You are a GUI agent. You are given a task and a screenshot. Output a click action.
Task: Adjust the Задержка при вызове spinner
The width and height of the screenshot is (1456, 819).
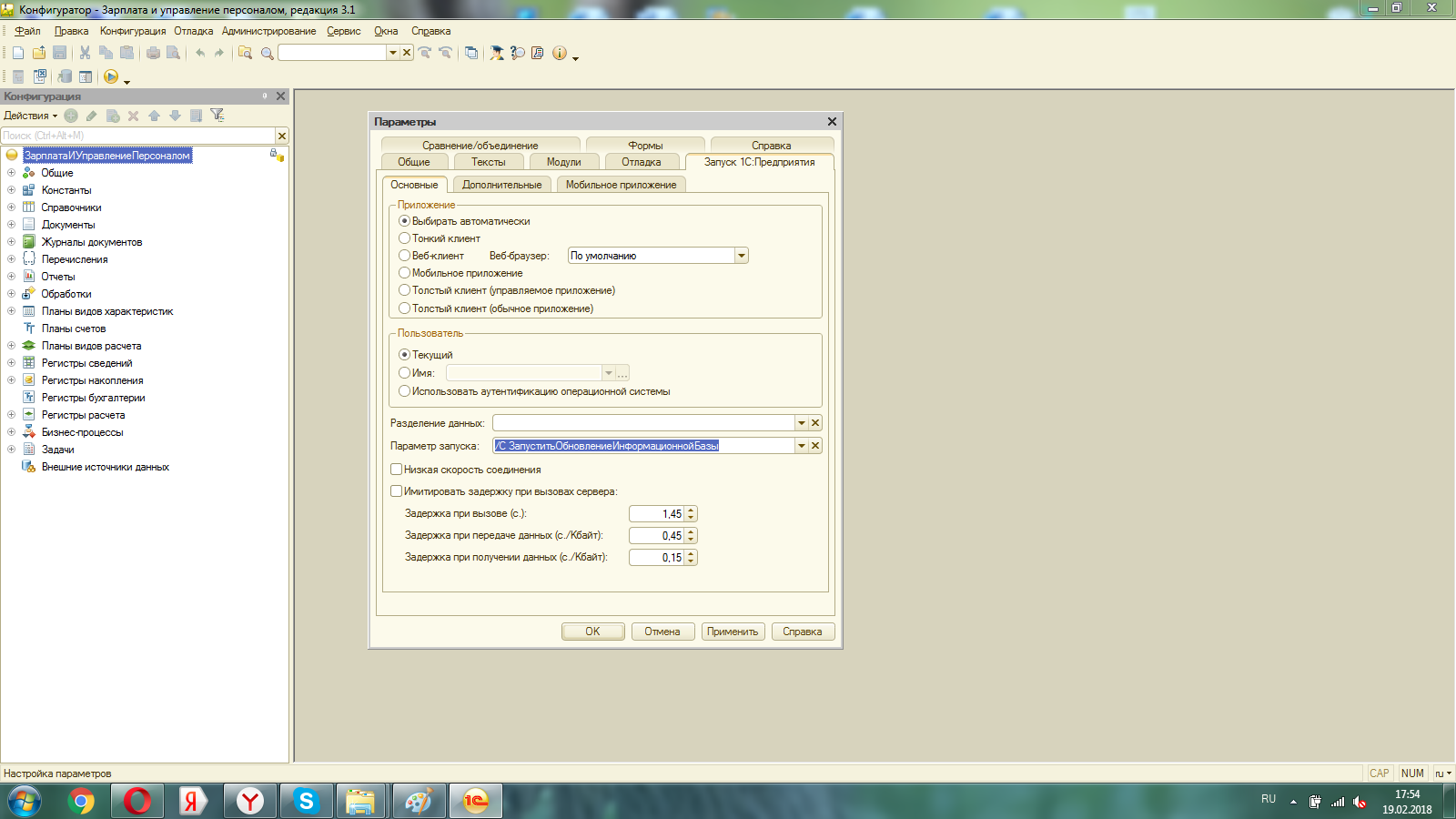click(x=691, y=514)
